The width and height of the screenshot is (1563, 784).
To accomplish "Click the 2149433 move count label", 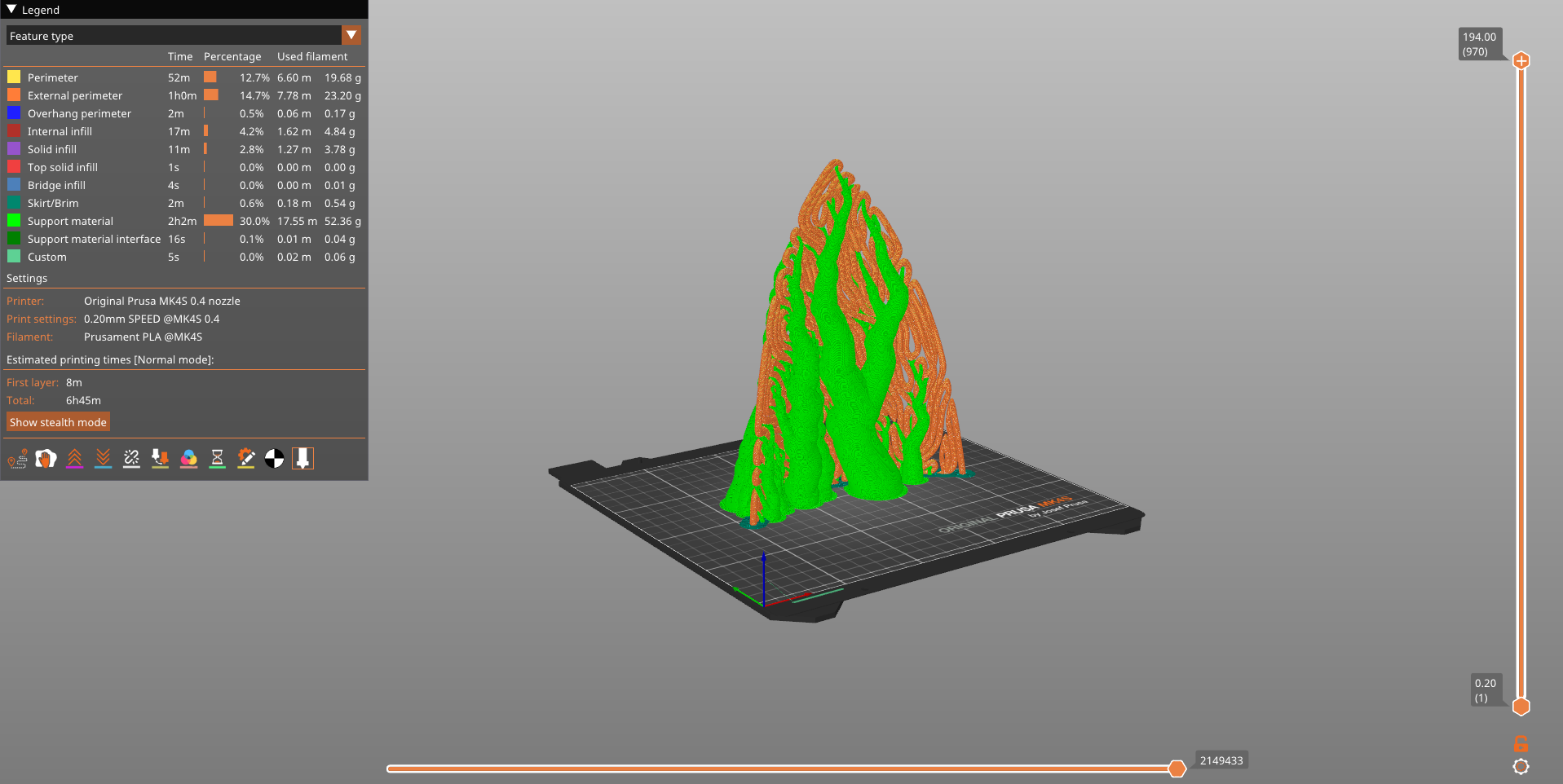I will click(x=1221, y=760).
